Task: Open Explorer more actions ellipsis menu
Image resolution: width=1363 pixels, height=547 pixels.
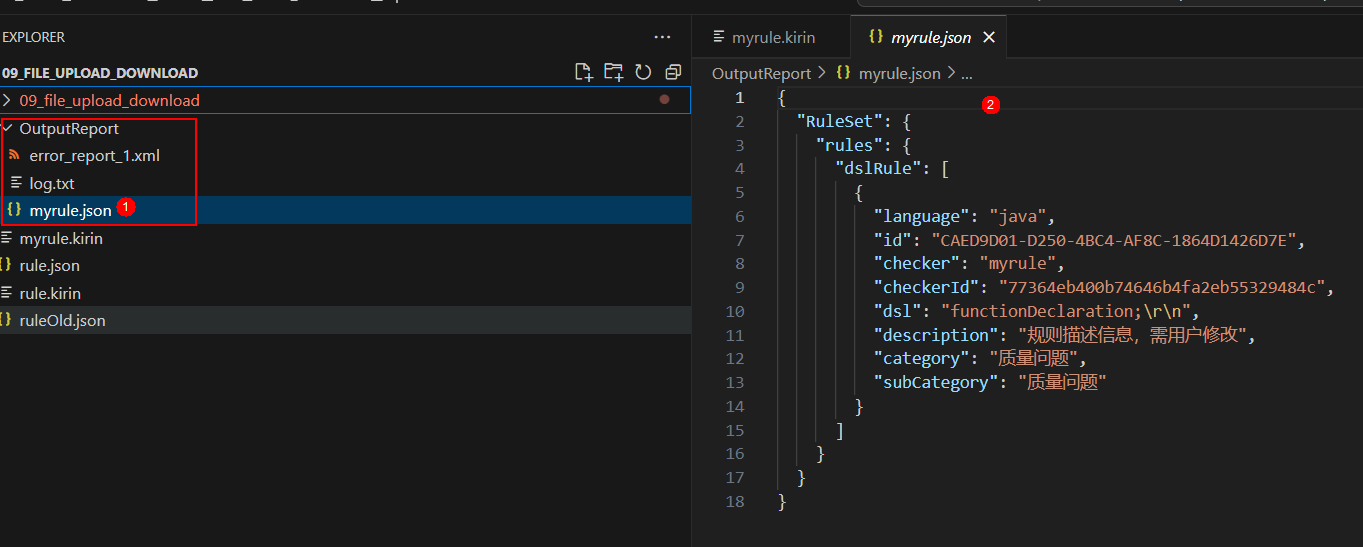Action: (662, 37)
